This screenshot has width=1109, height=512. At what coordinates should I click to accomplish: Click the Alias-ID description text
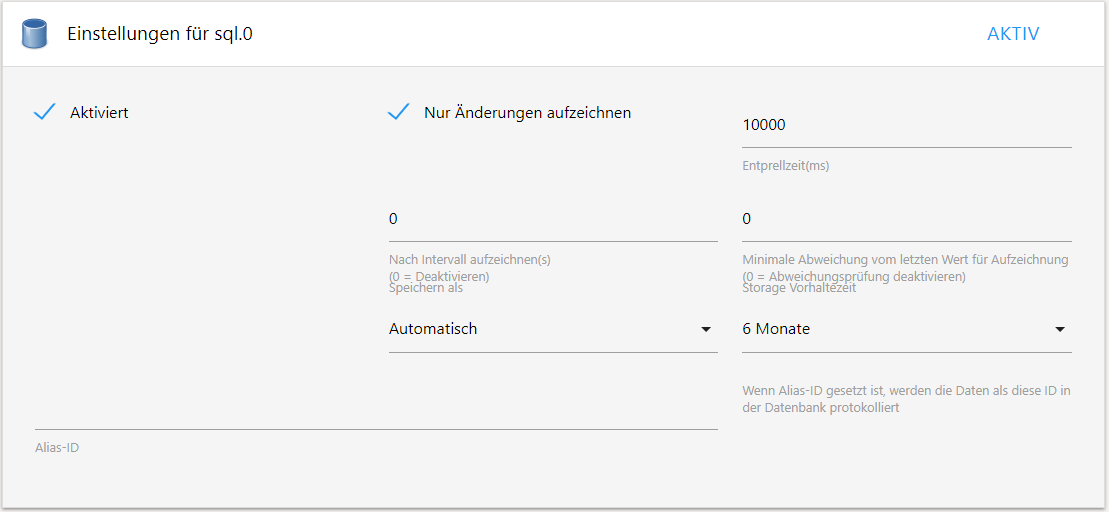point(906,399)
